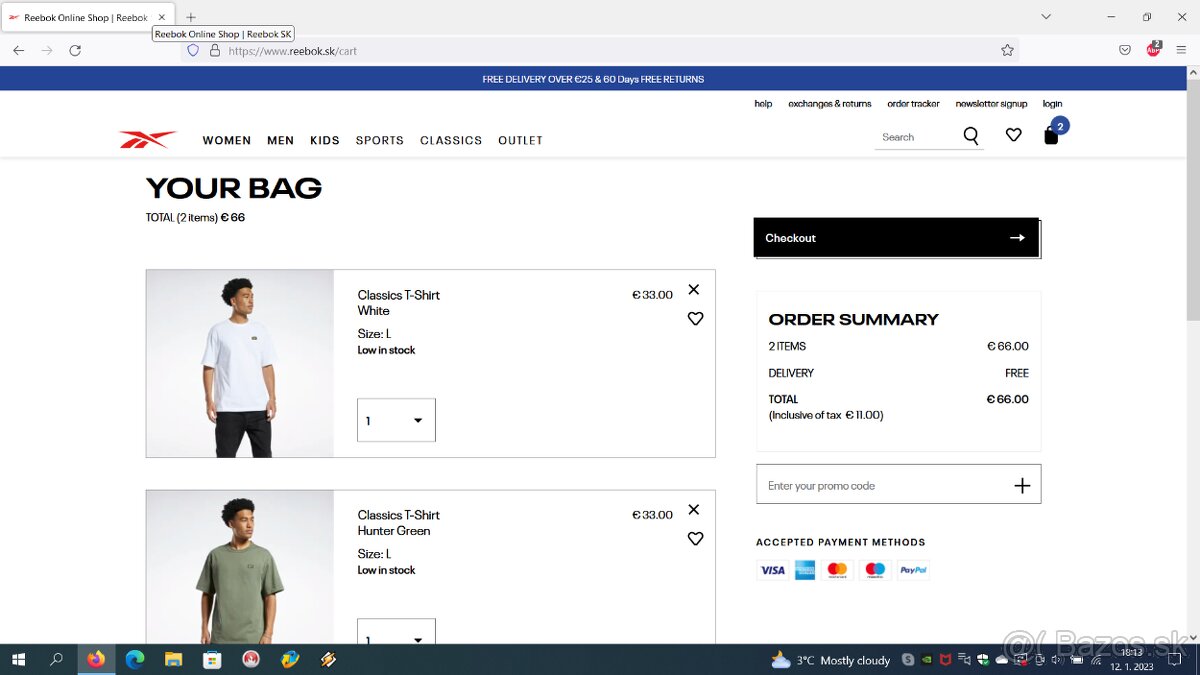Viewport: 1200px width, 675px height.
Task: Click the site padlock icon
Action: click(214, 50)
